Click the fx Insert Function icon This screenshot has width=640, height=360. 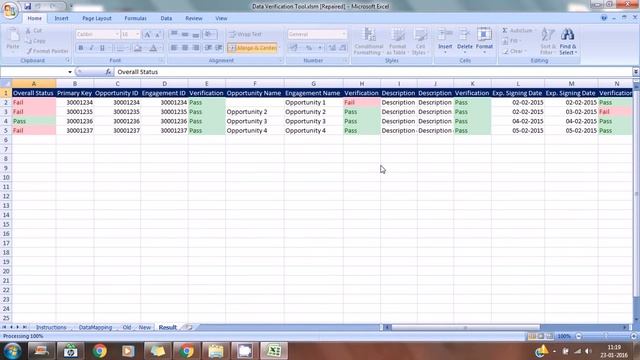coord(108,72)
